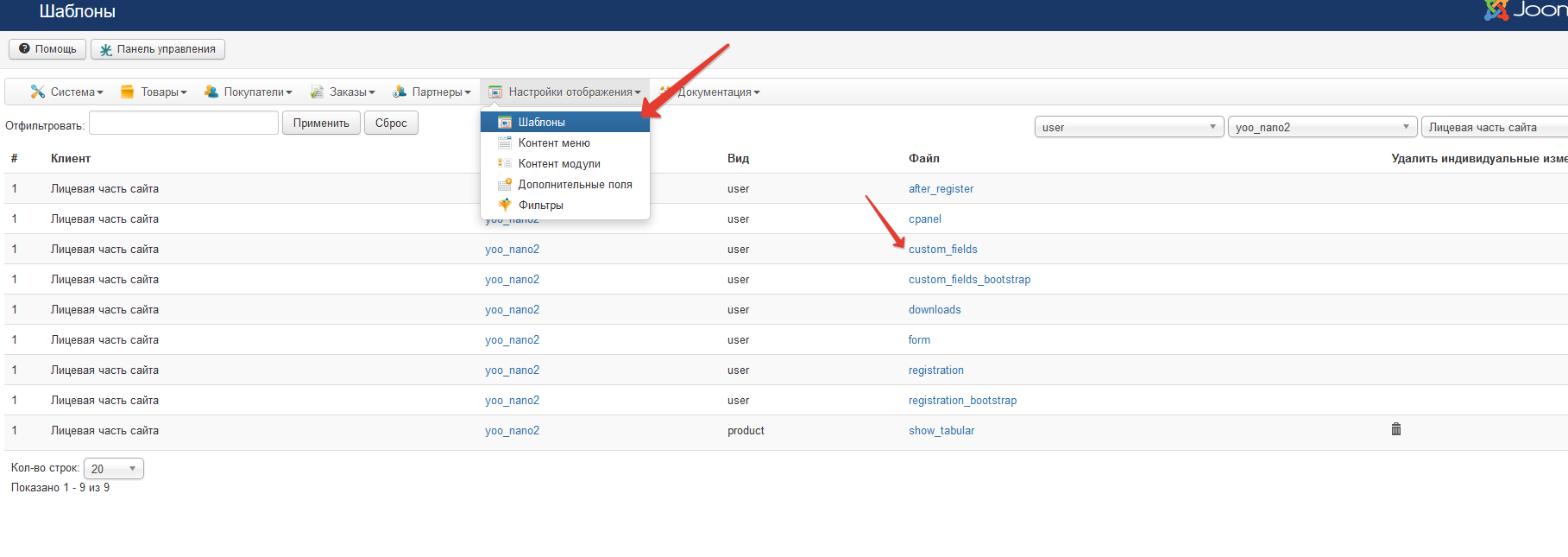The height and width of the screenshot is (557, 1568).
Task: Click the Вид column header
Action: point(738,158)
